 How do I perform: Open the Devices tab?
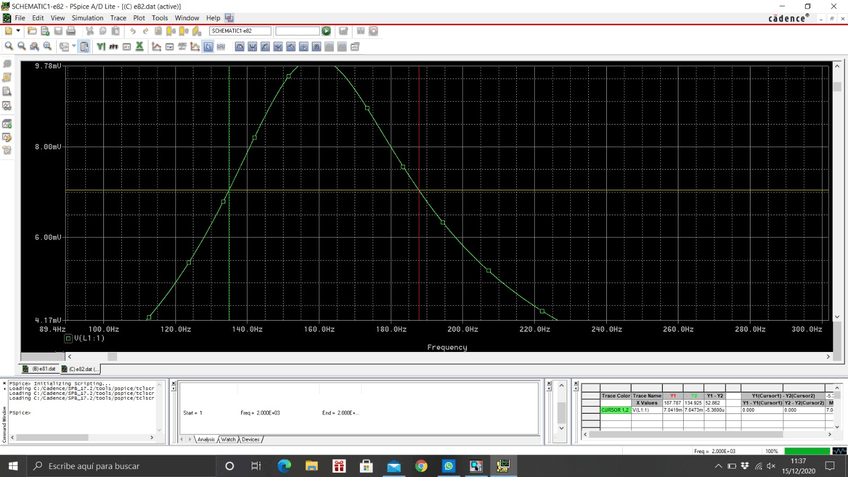(250, 439)
